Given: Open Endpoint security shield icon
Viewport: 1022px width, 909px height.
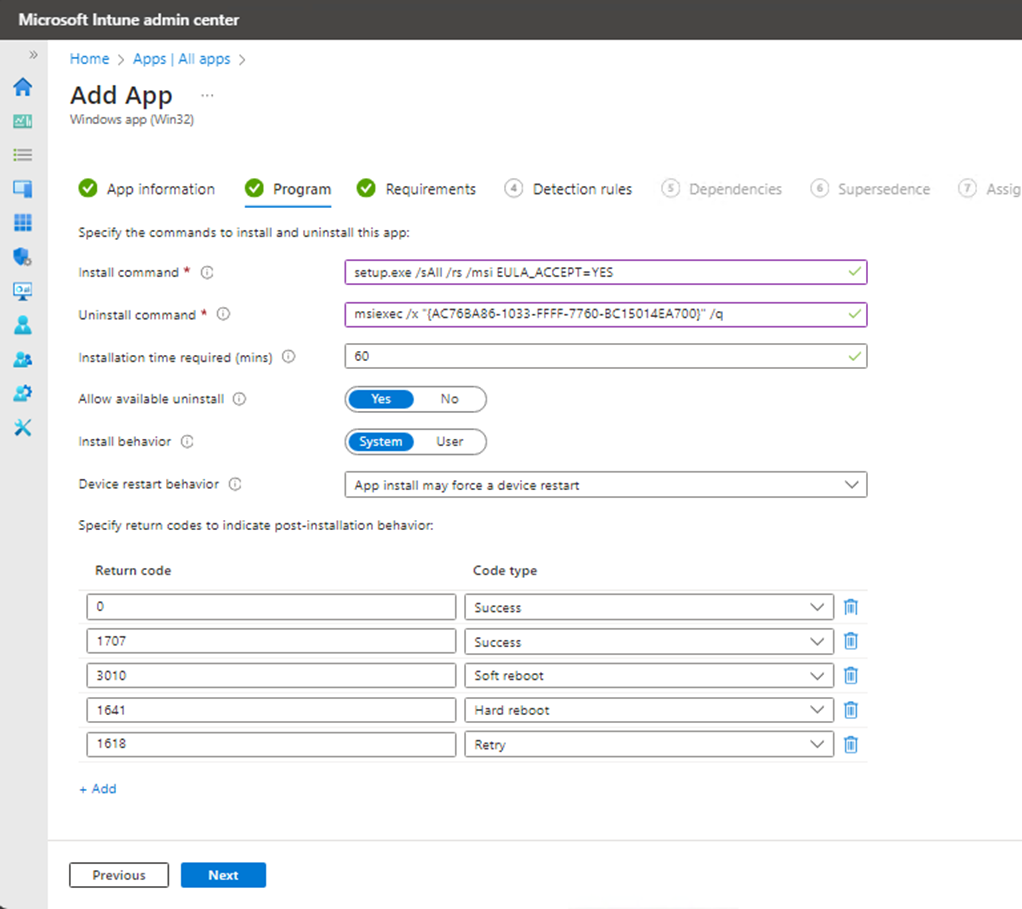Looking at the screenshot, I should pyautogui.click(x=23, y=257).
